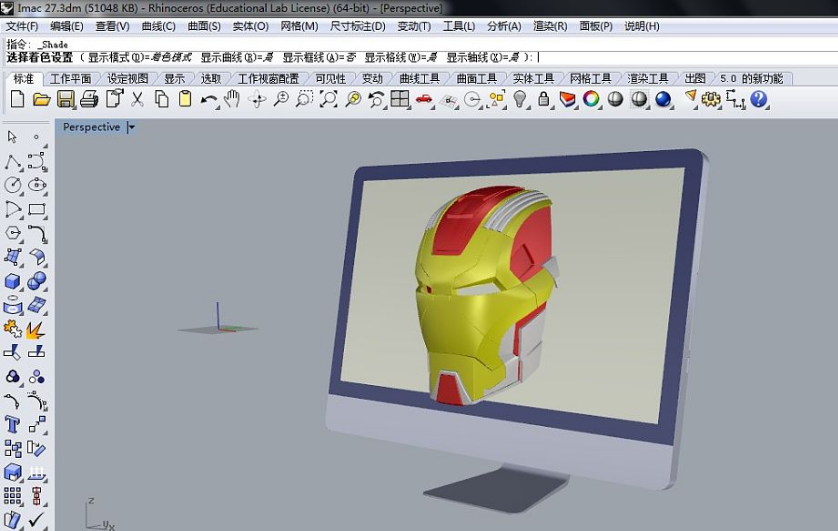Select the Circle tool in sidebar

(13, 185)
